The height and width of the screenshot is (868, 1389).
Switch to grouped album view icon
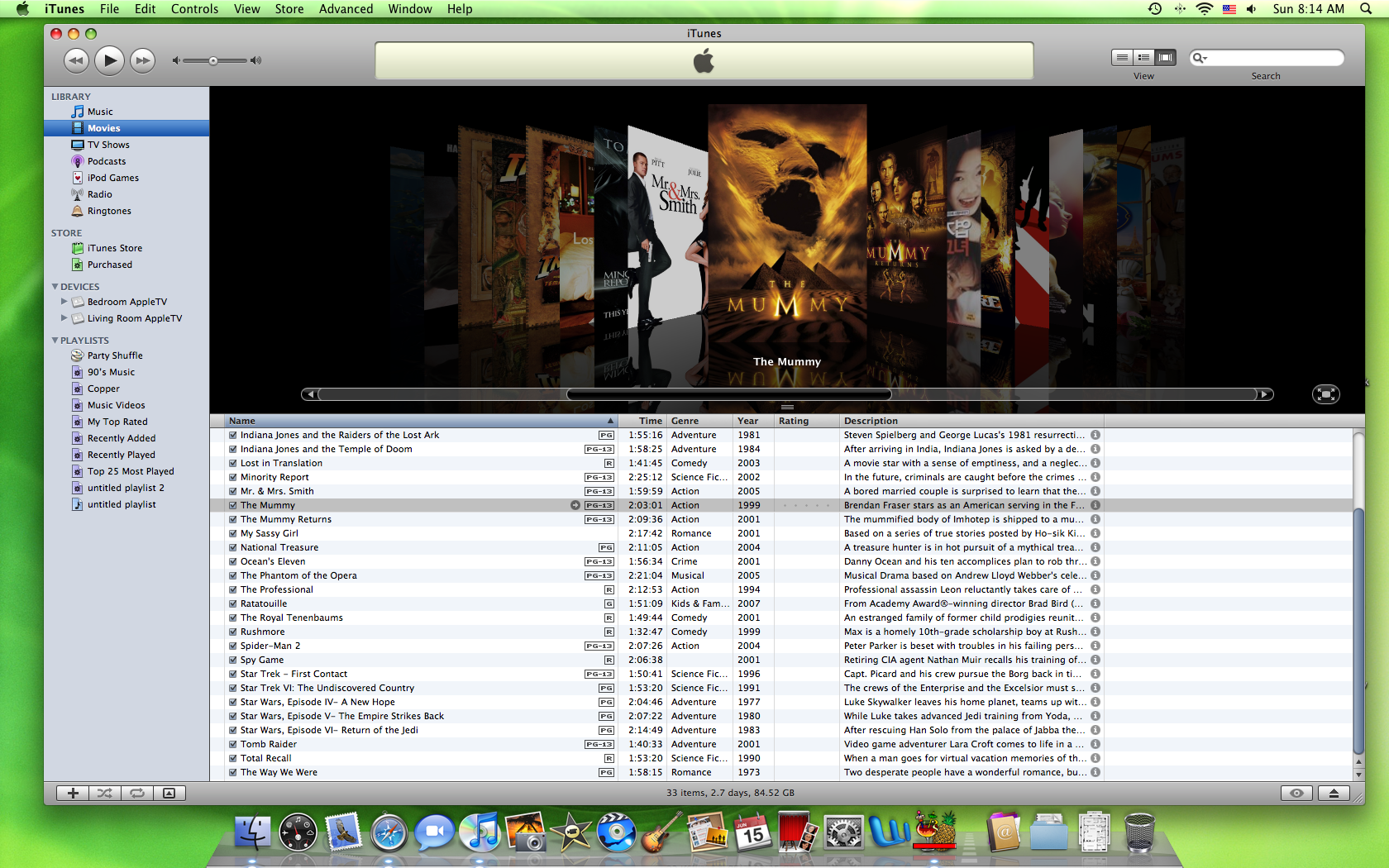(1143, 57)
